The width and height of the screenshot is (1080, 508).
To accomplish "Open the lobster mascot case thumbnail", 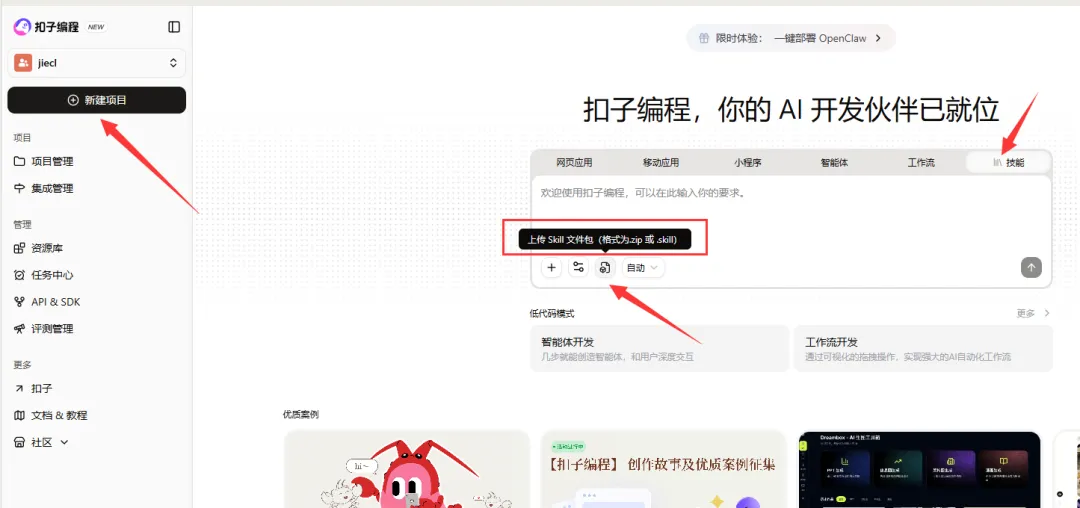I will click(x=407, y=469).
